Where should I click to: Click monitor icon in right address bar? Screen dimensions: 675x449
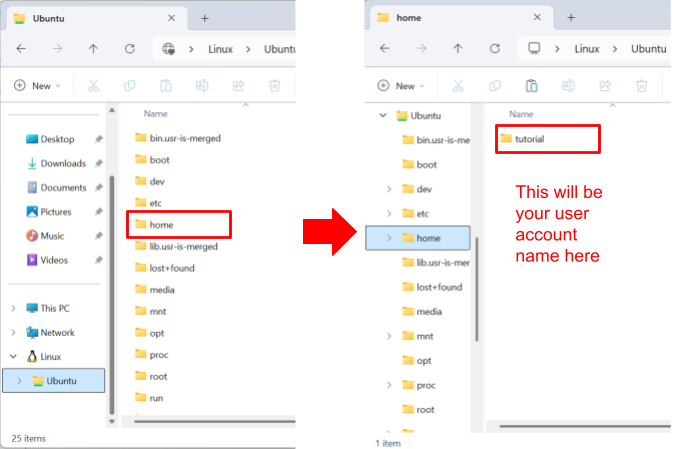click(x=534, y=48)
